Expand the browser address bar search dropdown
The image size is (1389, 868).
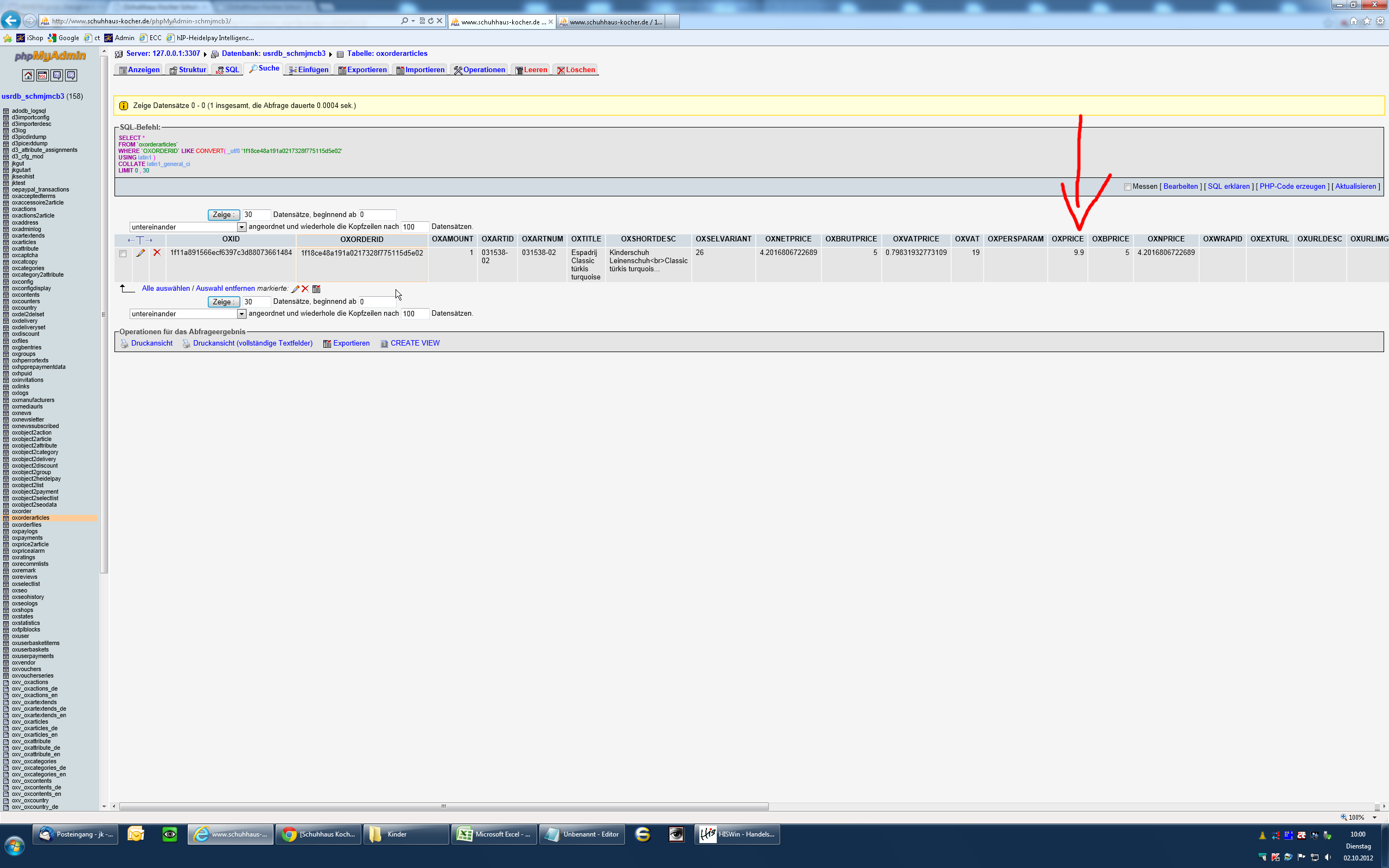tap(413, 21)
